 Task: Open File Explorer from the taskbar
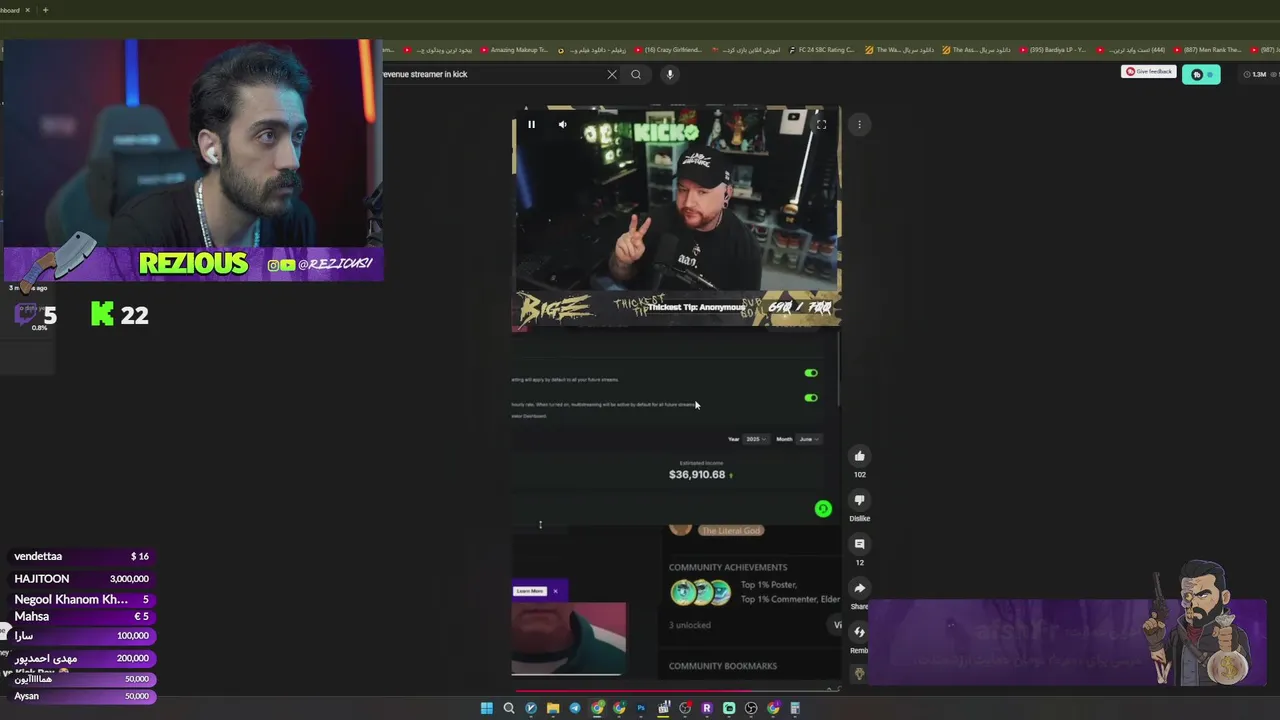(553, 708)
